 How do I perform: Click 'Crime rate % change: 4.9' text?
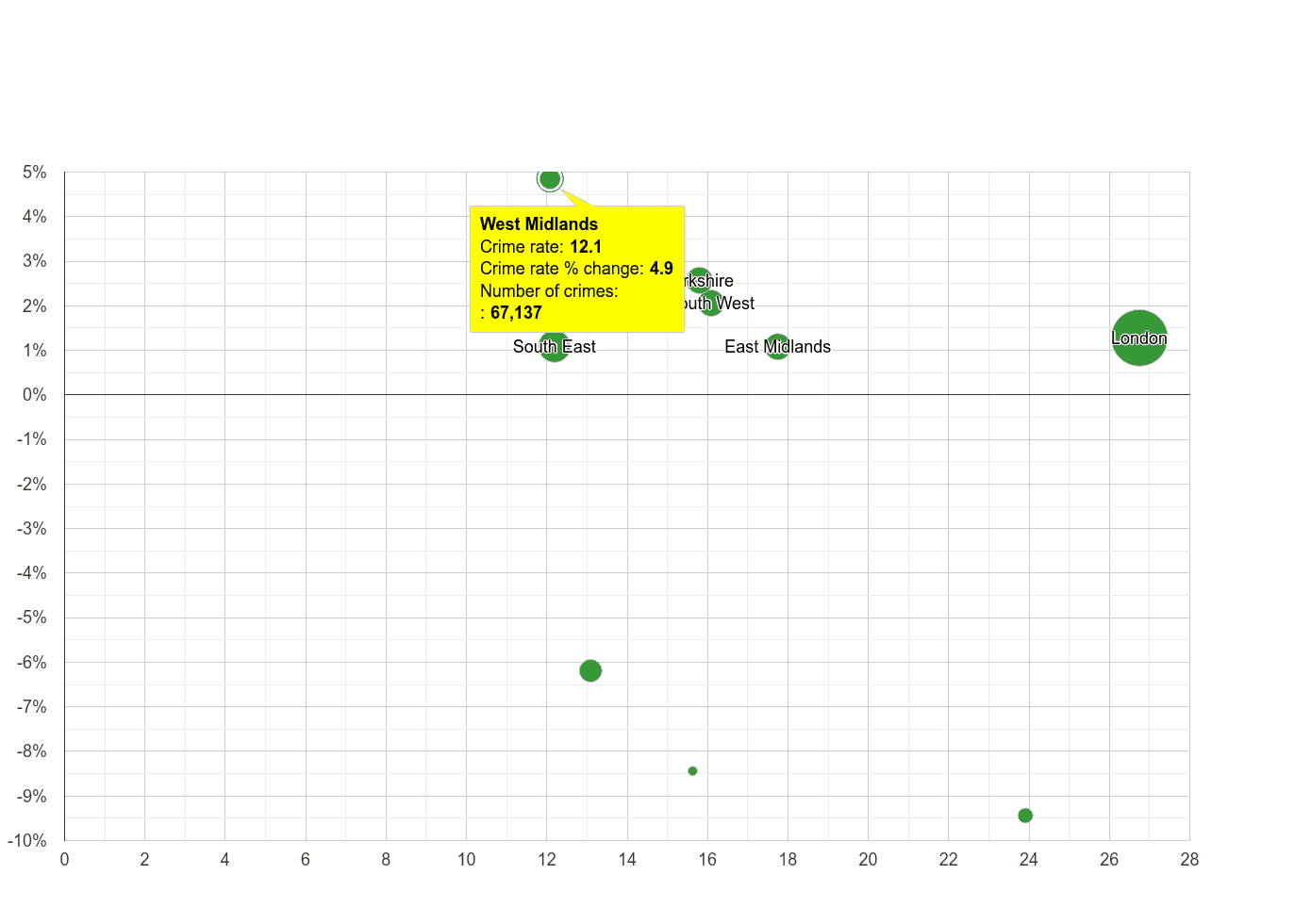click(x=576, y=269)
